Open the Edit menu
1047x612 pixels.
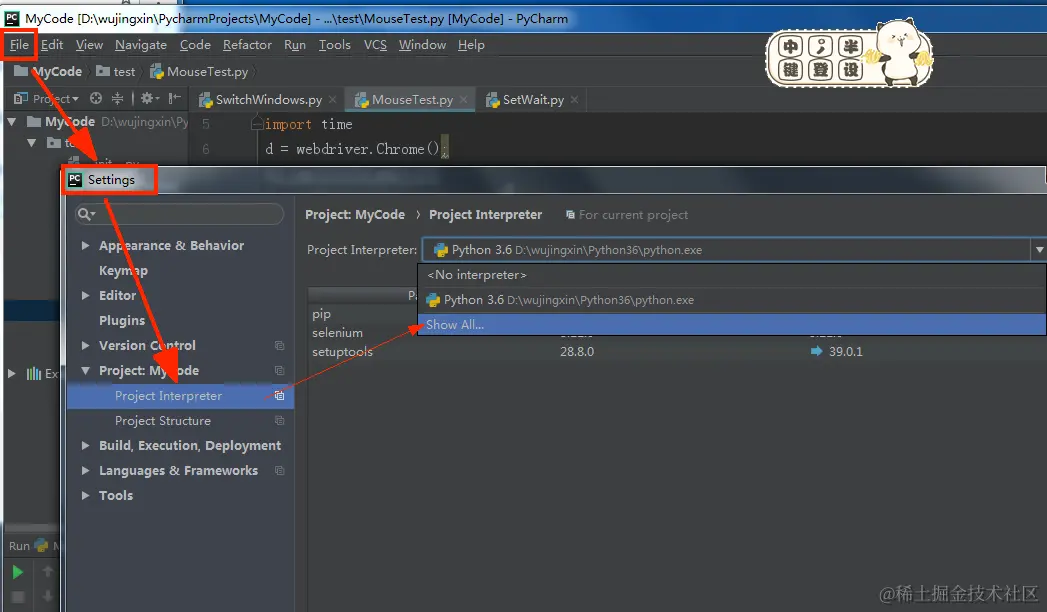point(51,45)
